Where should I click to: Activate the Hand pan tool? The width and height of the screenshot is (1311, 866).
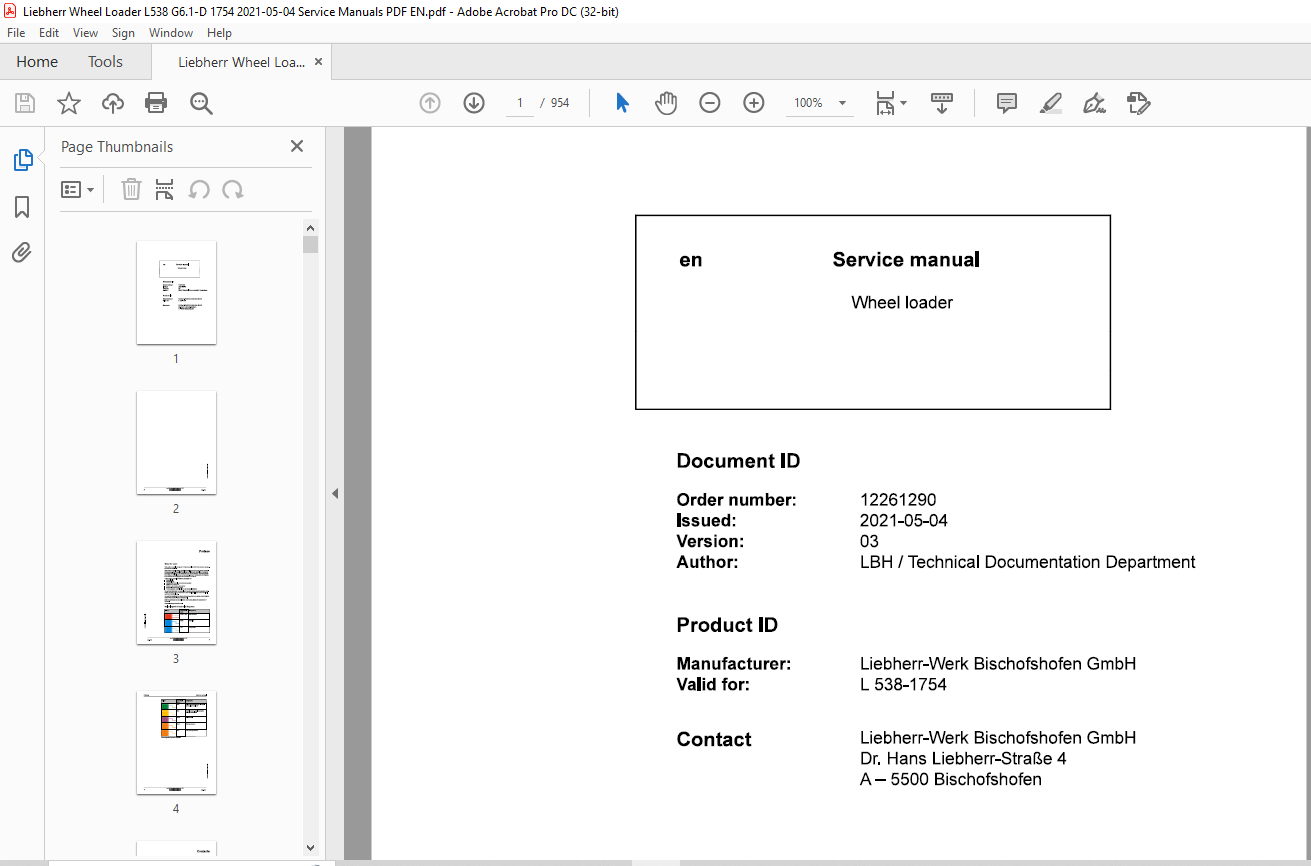click(x=666, y=103)
